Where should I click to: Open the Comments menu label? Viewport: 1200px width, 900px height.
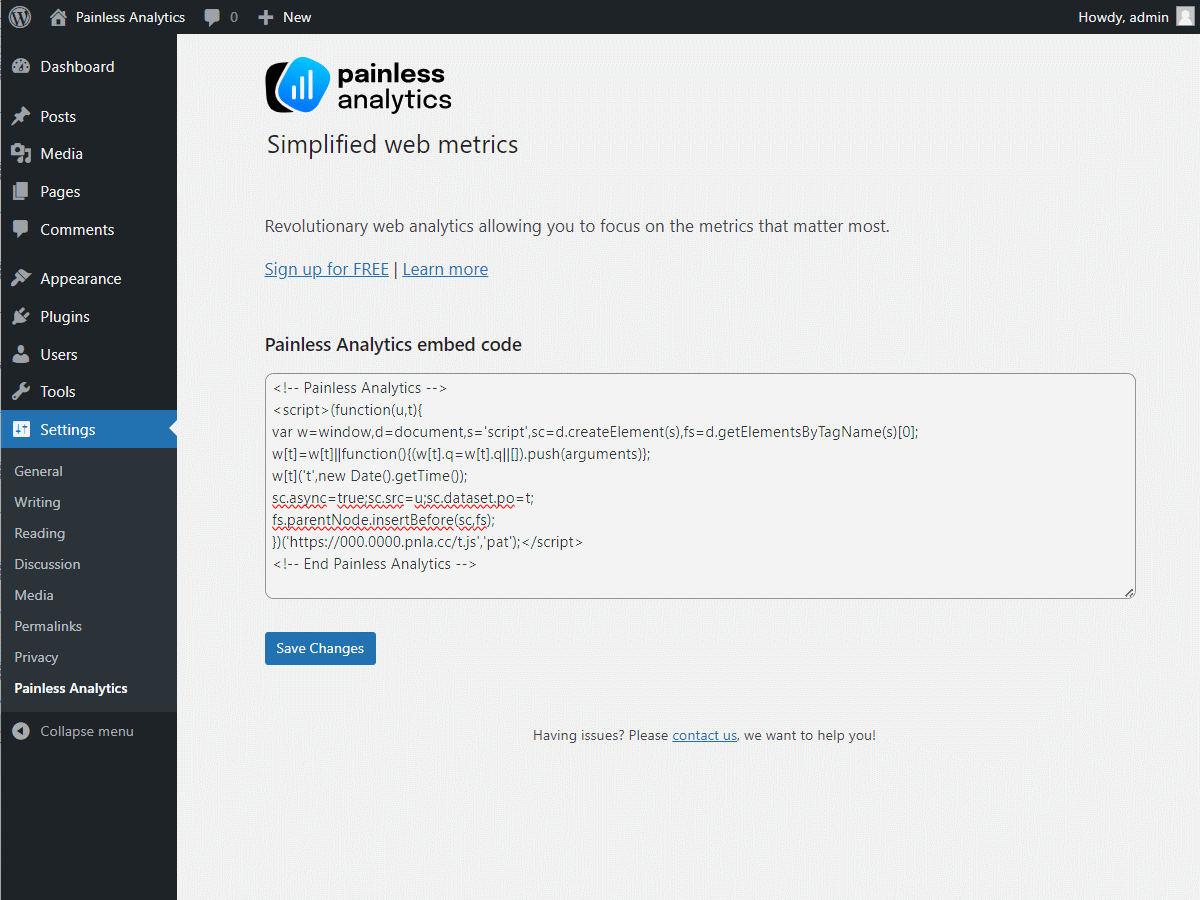[77, 230]
